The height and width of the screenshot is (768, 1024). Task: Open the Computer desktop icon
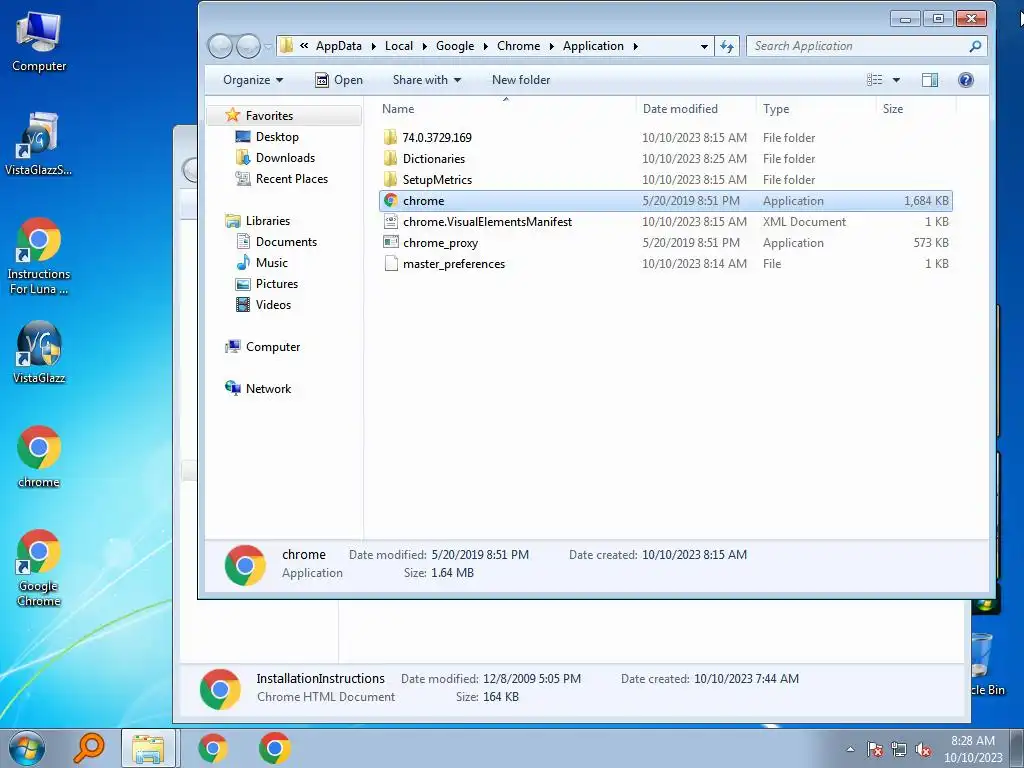tap(39, 41)
